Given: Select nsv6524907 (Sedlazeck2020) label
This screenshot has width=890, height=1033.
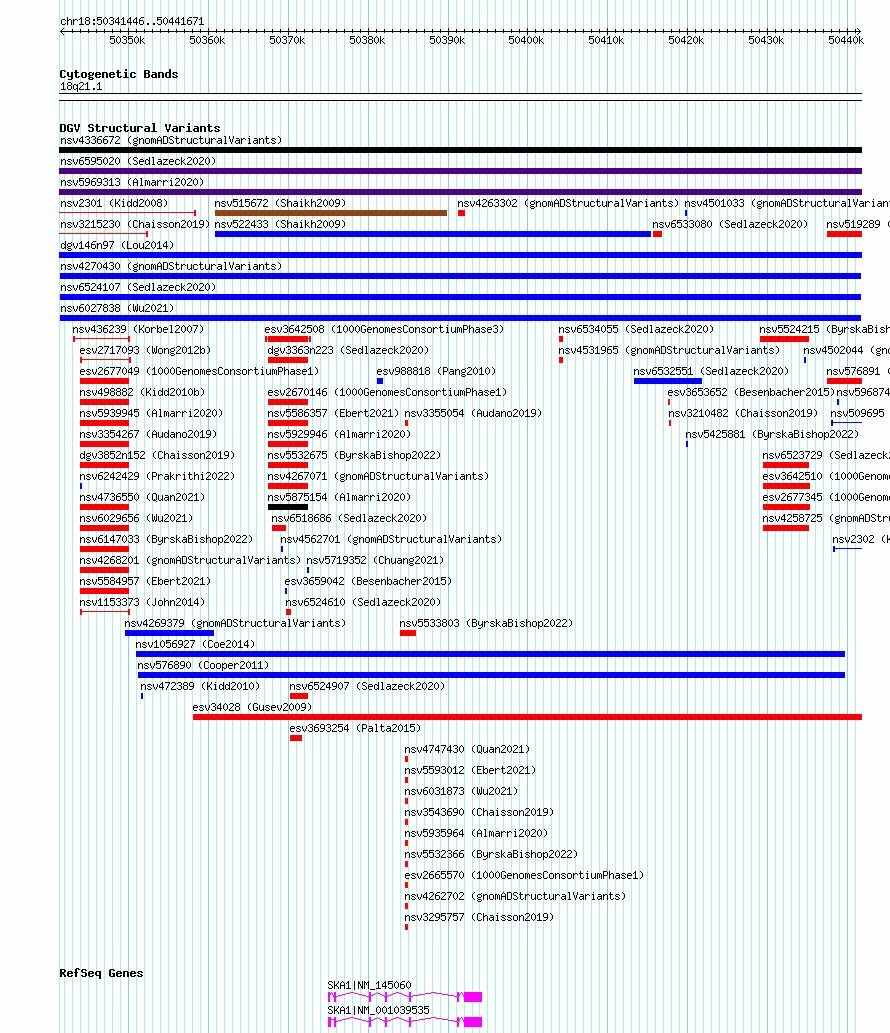Looking at the screenshot, I should 367,687.
